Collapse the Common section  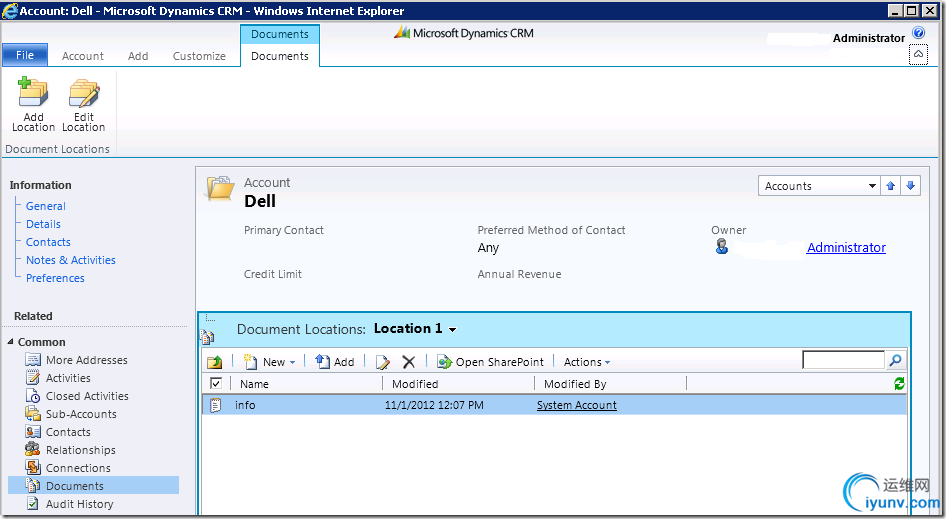(10, 342)
